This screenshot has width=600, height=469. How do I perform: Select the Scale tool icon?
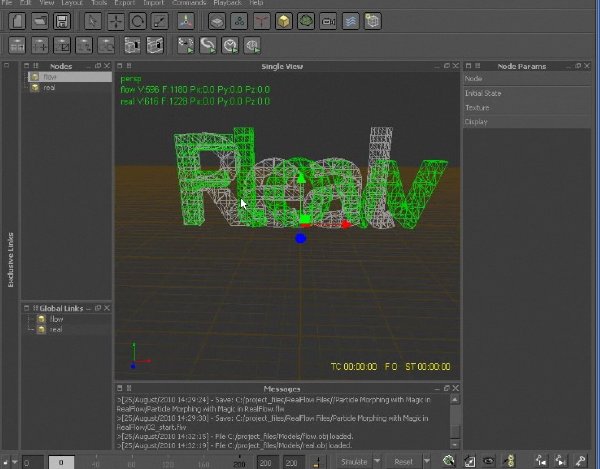[x=160, y=21]
